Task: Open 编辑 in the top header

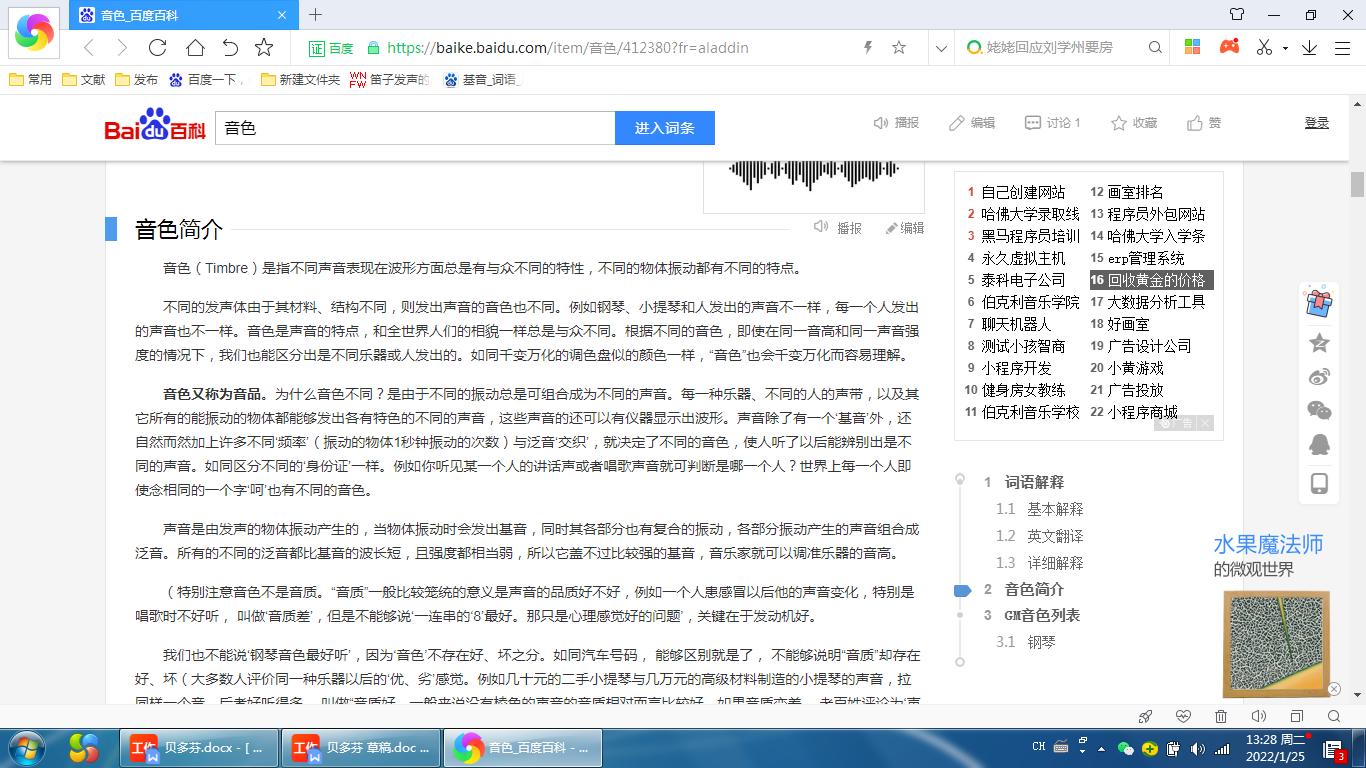Action: [972, 123]
